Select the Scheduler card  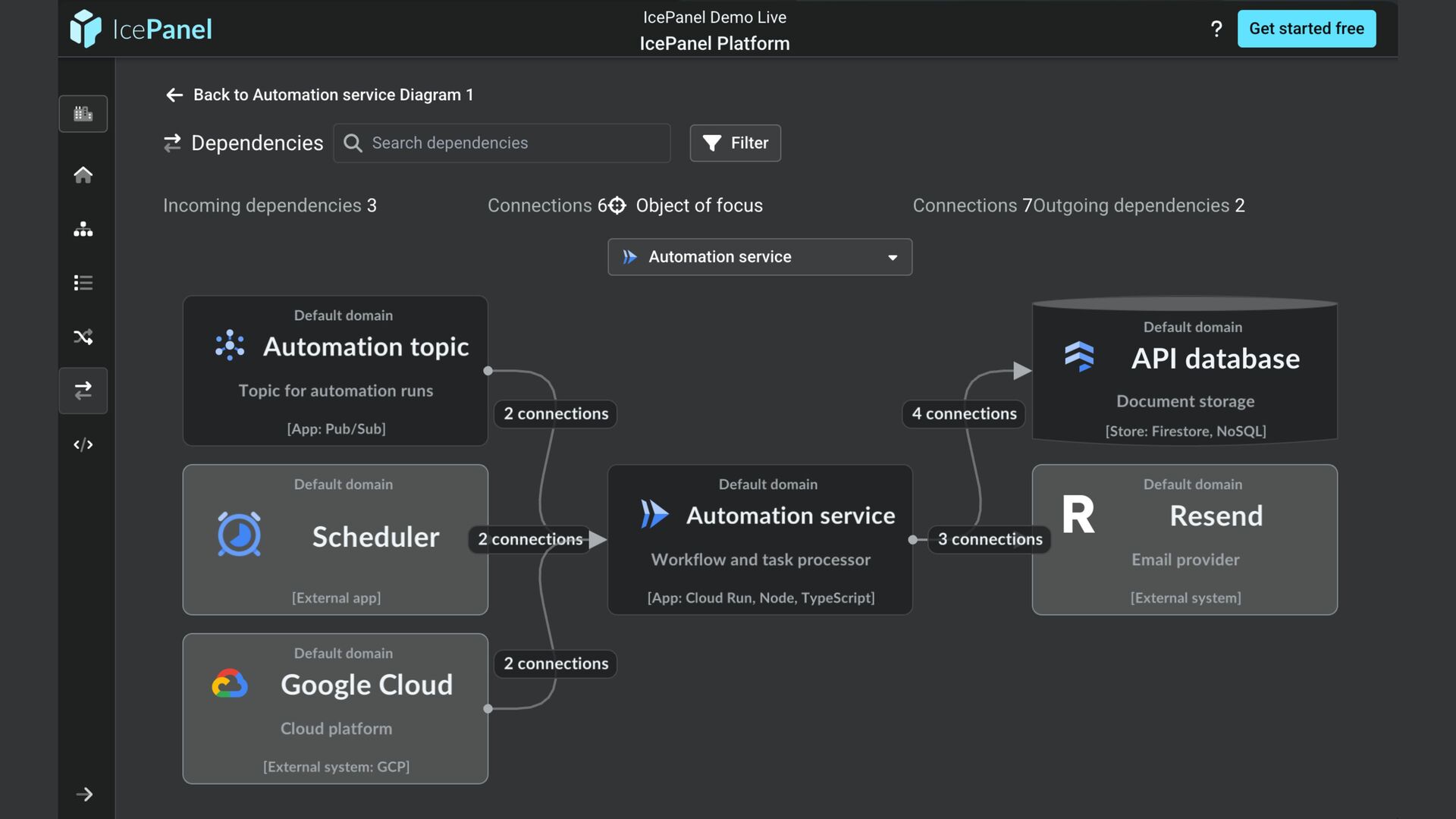point(335,540)
